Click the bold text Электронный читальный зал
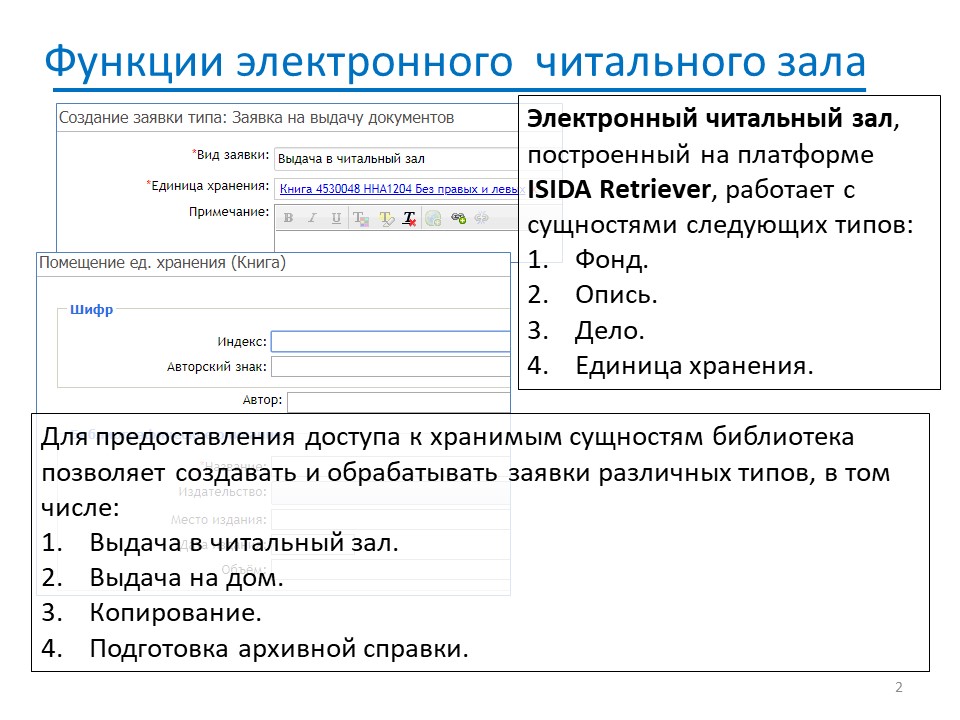The width and height of the screenshot is (960, 720). [710, 119]
